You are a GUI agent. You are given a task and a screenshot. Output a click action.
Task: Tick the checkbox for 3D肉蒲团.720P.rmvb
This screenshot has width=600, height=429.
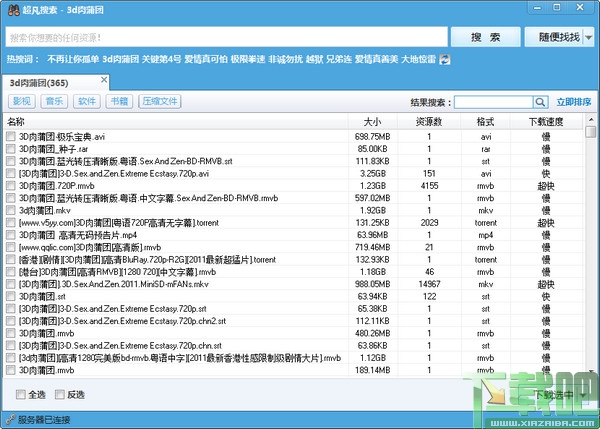click(x=11, y=186)
